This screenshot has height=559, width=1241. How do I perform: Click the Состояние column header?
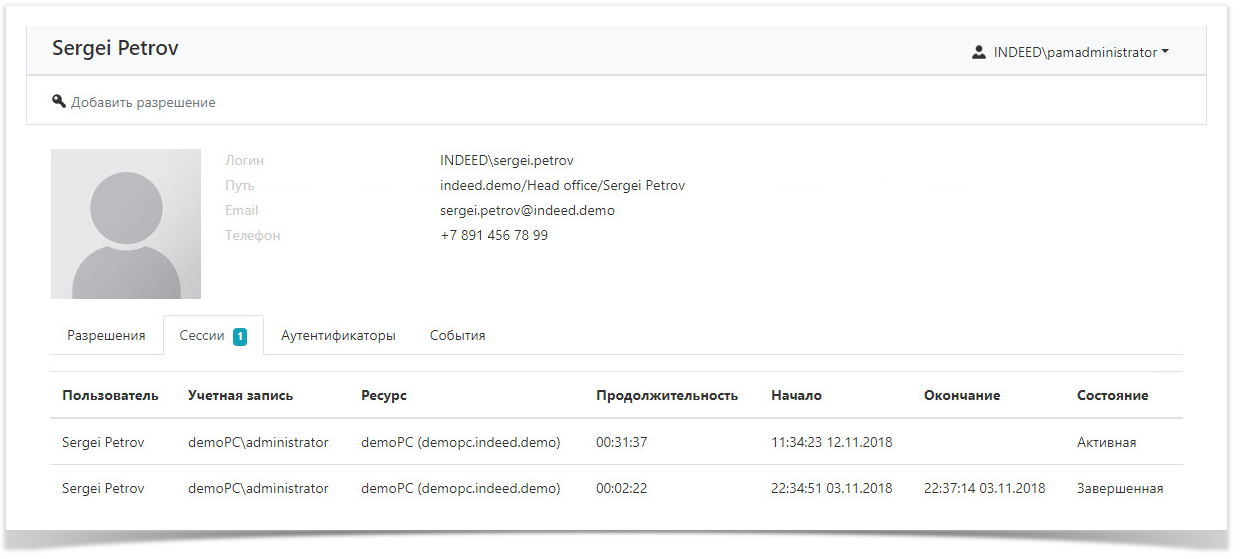click(x=1112, y=395)
